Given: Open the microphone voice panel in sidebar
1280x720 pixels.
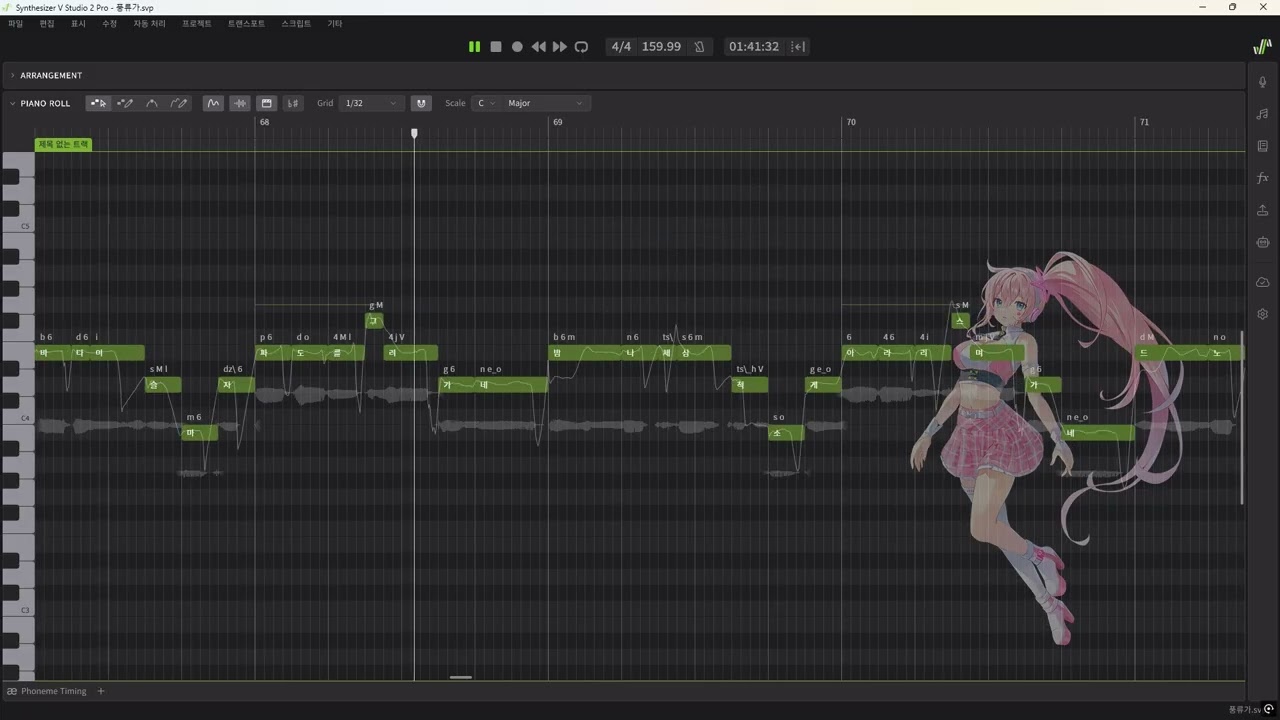Looking at the screenshot, I should [x=1263, y=82].
